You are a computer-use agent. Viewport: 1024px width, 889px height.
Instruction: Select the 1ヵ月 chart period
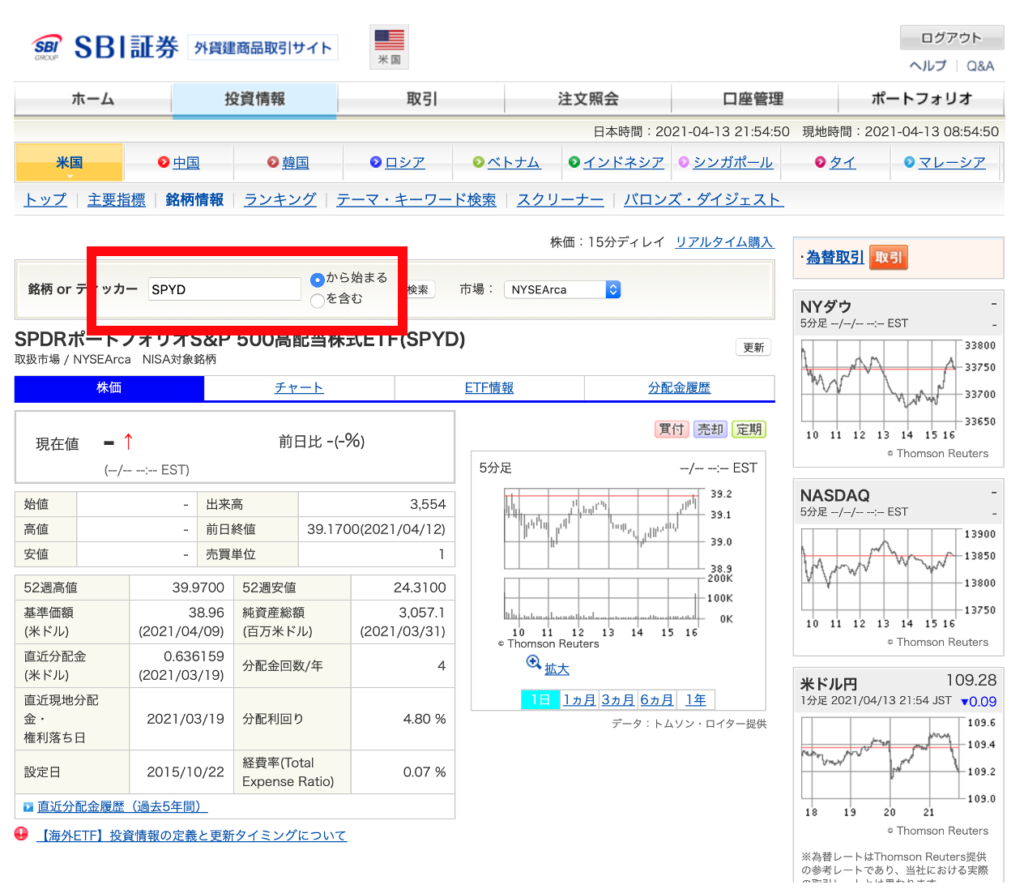coord(579,700)
